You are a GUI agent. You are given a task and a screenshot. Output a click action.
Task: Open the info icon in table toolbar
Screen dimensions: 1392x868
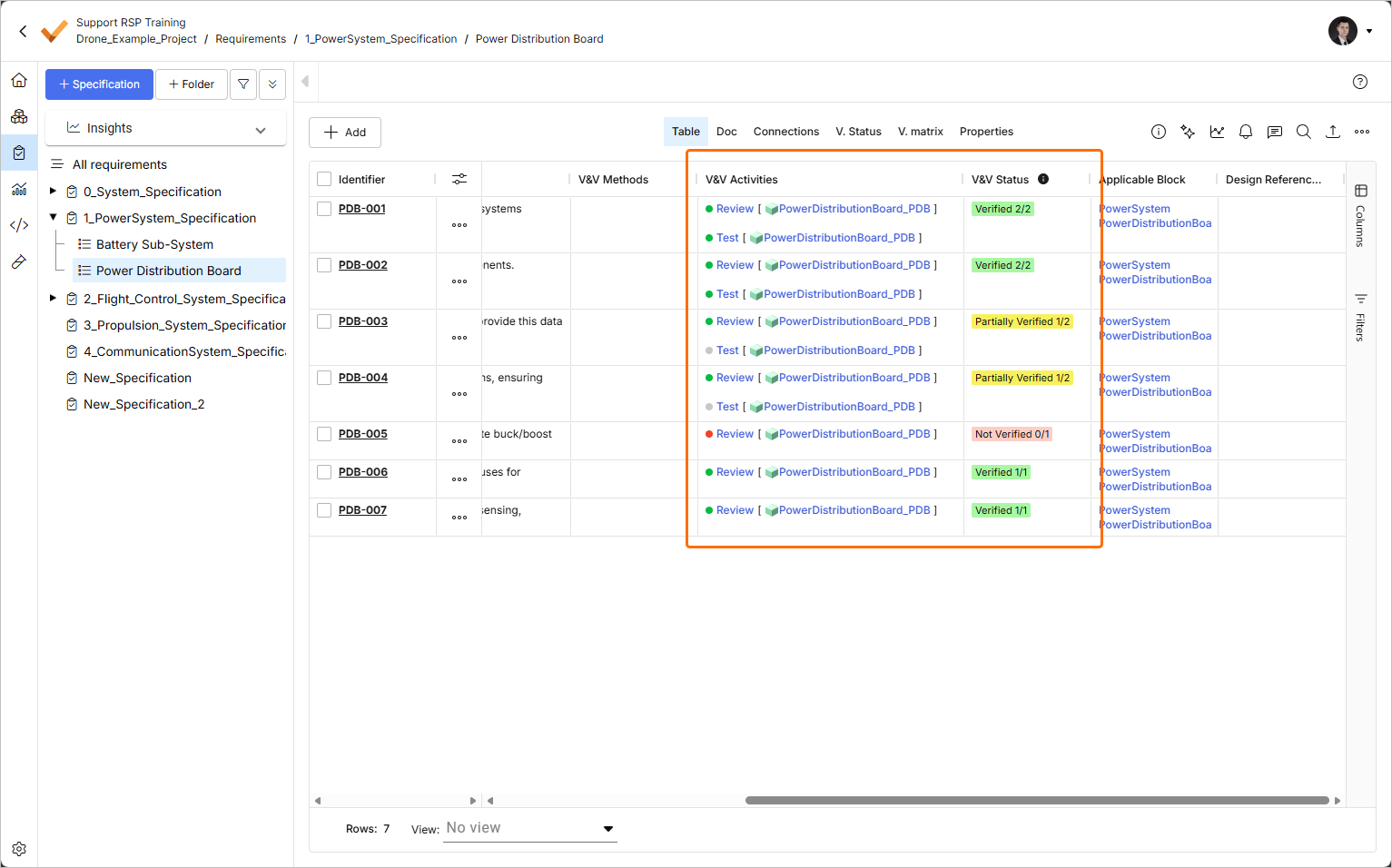click(1159, 132)
